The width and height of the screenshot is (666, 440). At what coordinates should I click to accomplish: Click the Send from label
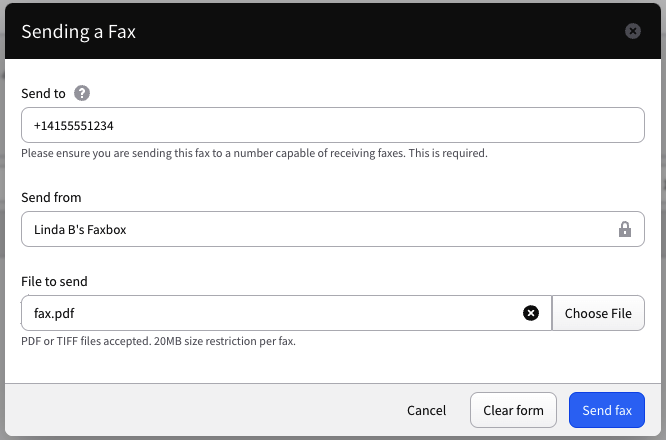(51, 197)
